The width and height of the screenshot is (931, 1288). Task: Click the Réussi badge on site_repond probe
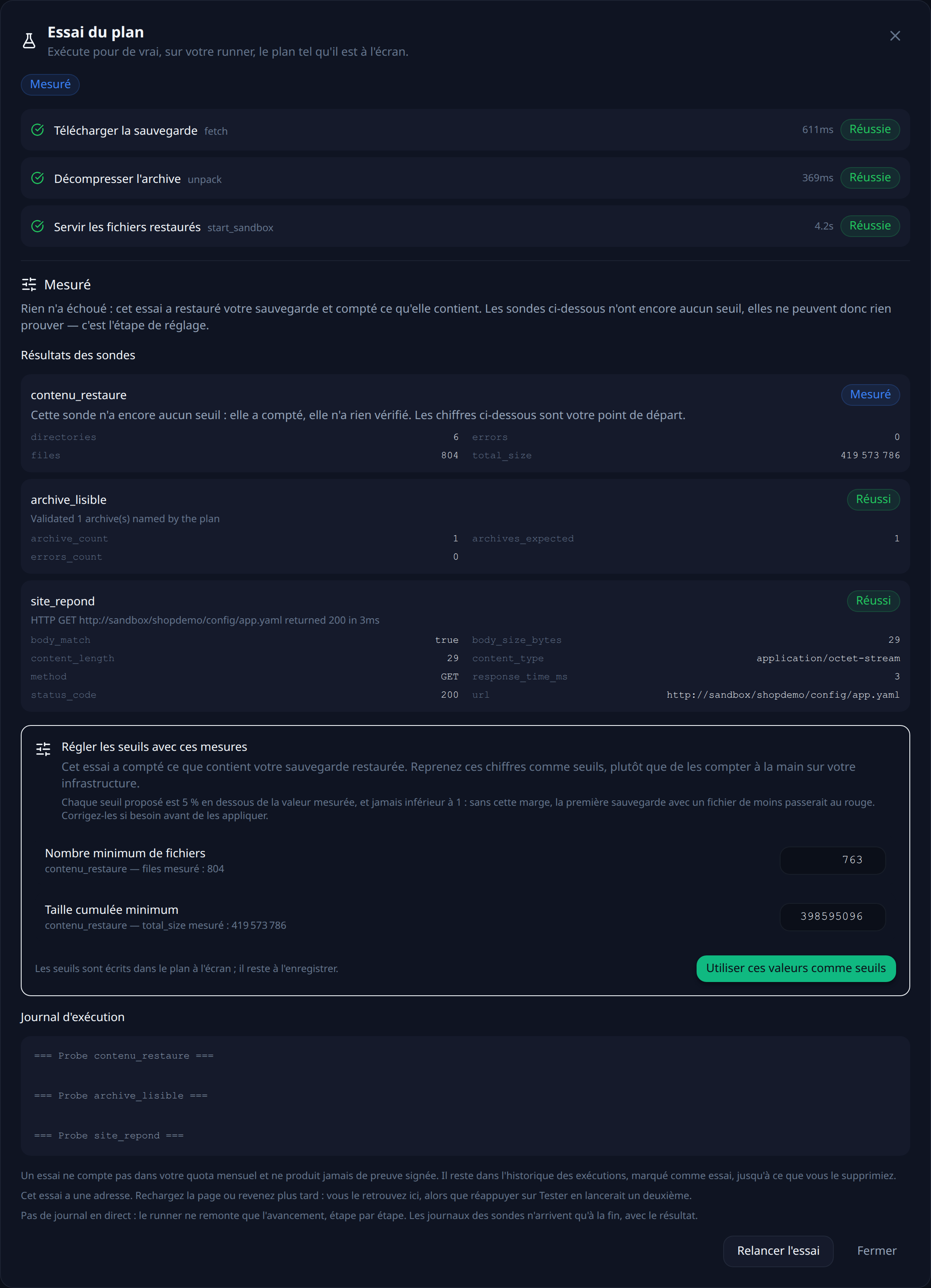(x=873, y=601)
